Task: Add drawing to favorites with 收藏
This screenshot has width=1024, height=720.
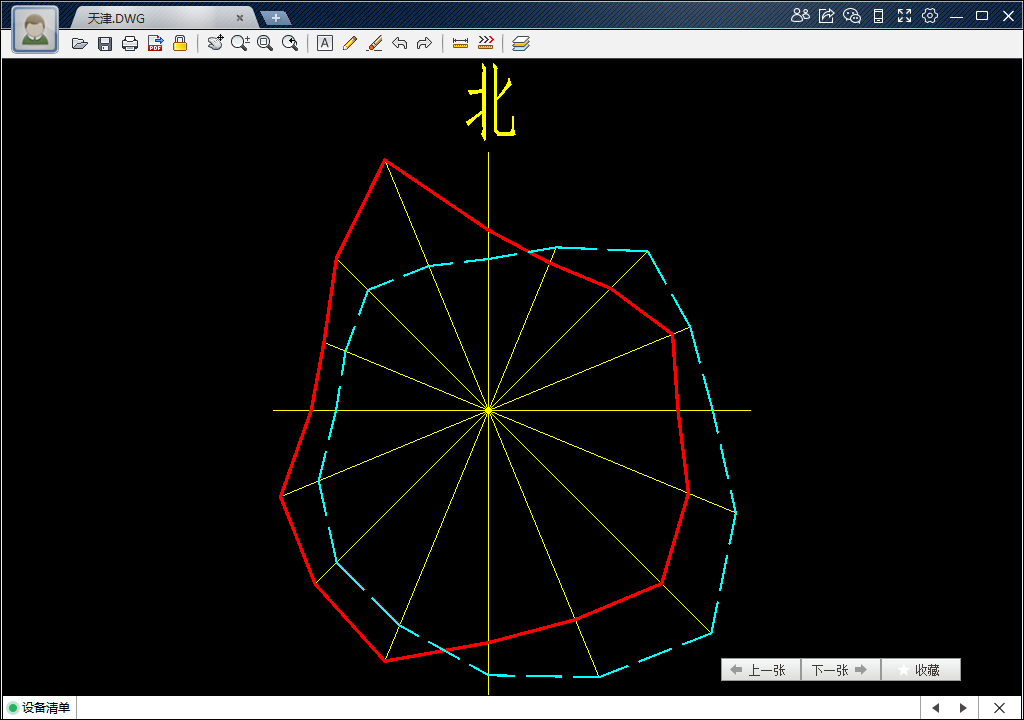Action: 920,670
